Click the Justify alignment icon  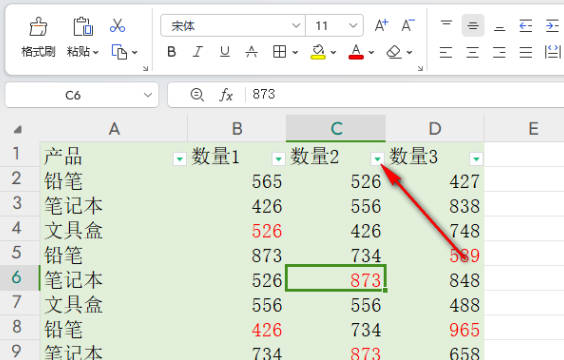526,52
